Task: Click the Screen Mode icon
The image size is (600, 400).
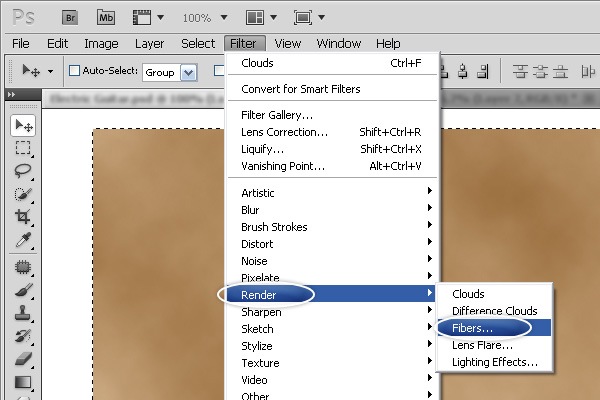Action: pyautogui.click(x=303, y=18)
